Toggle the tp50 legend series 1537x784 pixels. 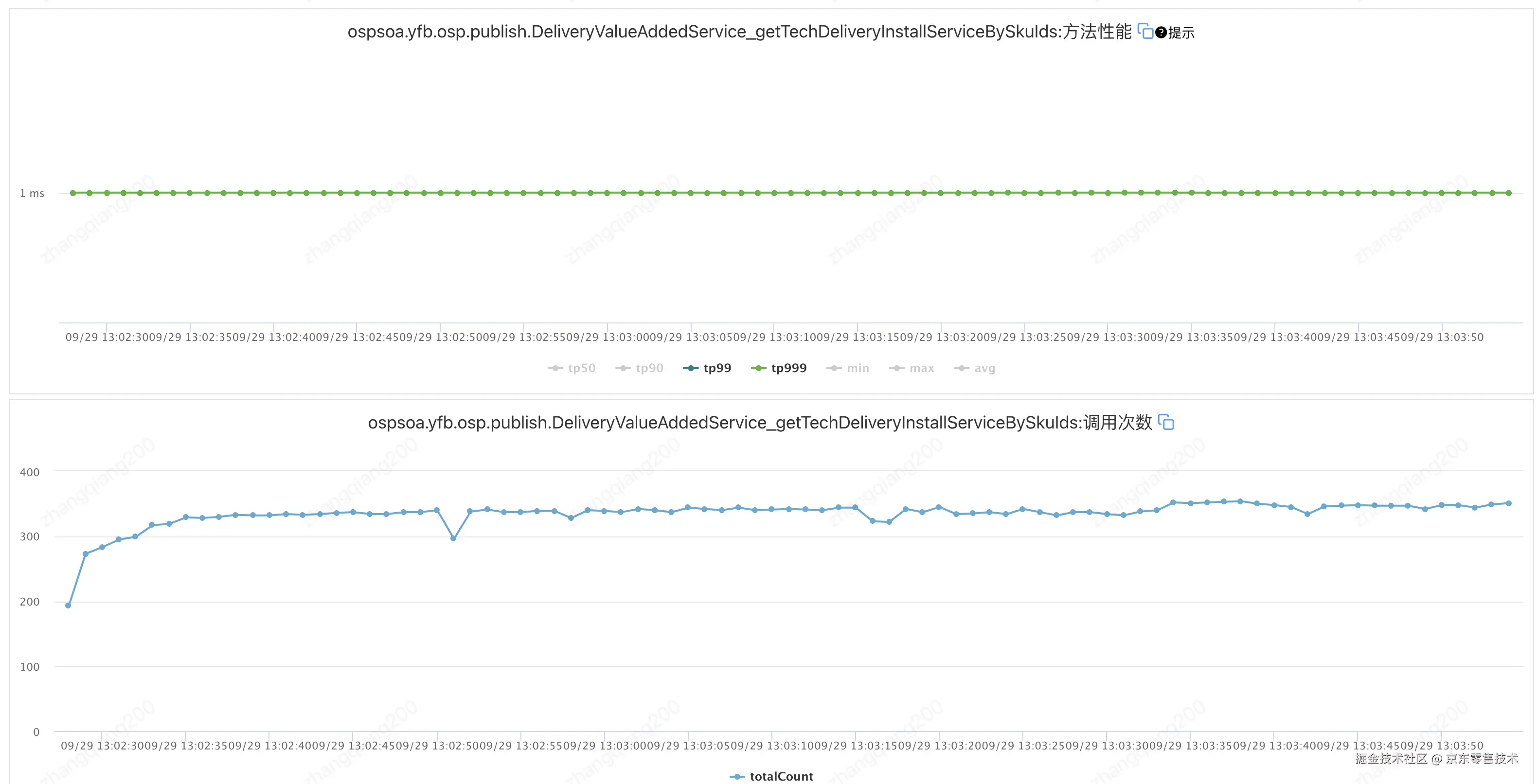[581, 368]
